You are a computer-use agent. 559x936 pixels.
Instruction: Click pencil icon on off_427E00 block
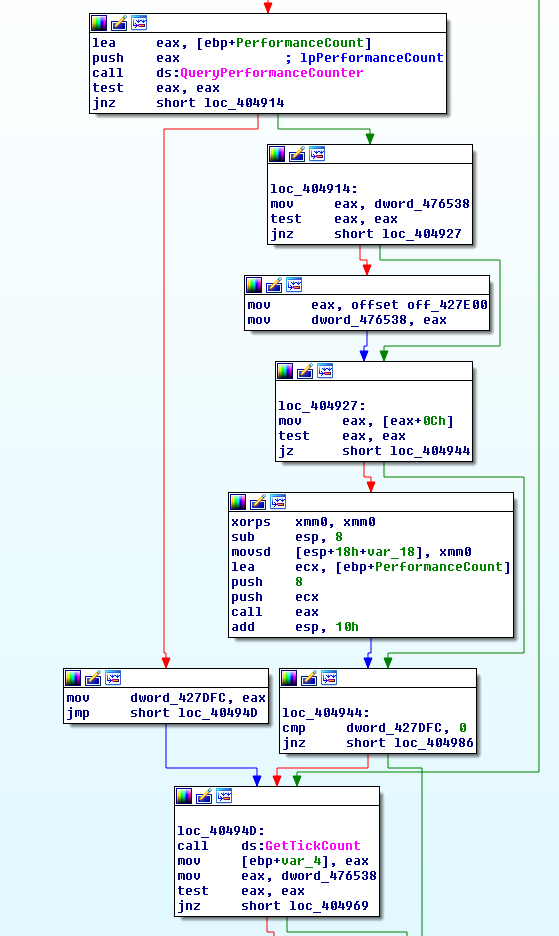pos(274,285)
